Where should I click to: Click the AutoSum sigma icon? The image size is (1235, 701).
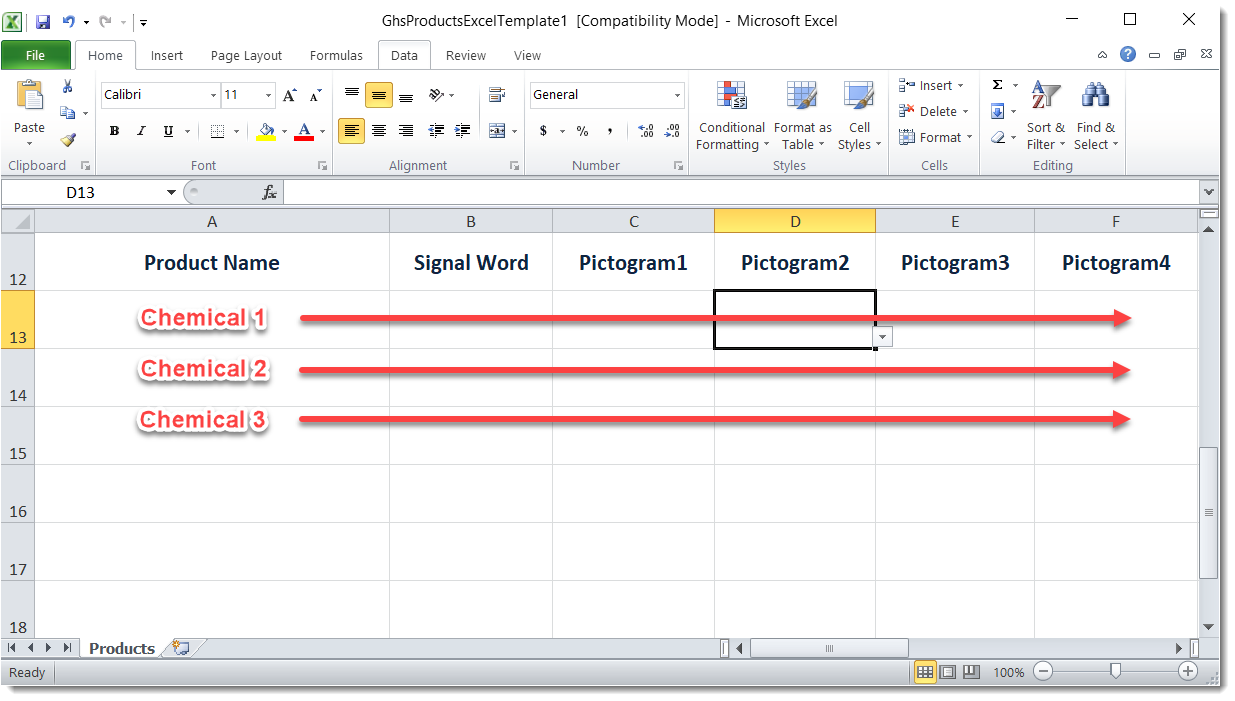click(x=998, y=86)
